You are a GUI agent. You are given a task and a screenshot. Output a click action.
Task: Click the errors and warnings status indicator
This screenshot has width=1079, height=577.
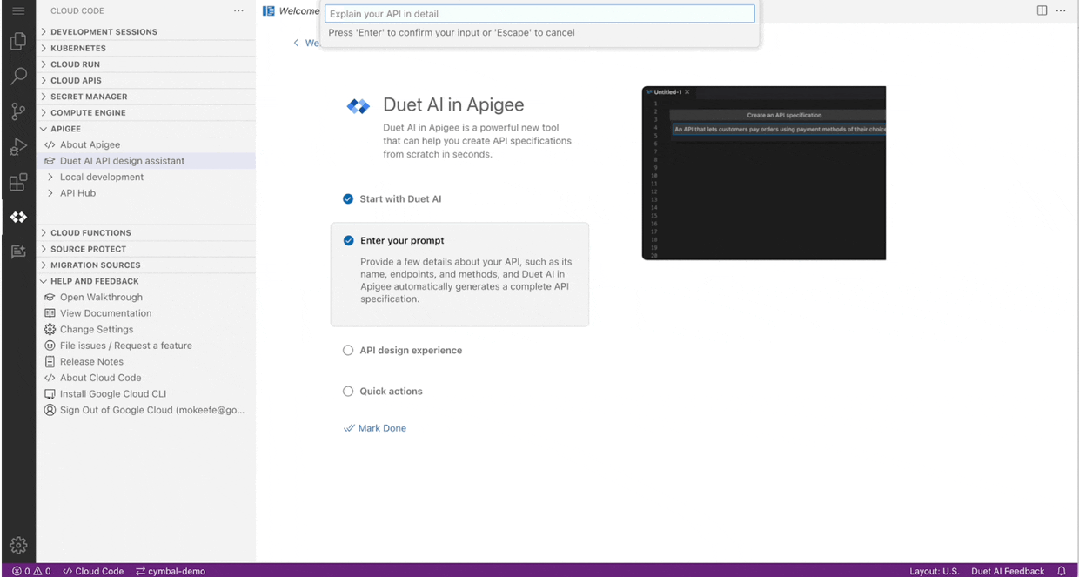coord(30,571)
